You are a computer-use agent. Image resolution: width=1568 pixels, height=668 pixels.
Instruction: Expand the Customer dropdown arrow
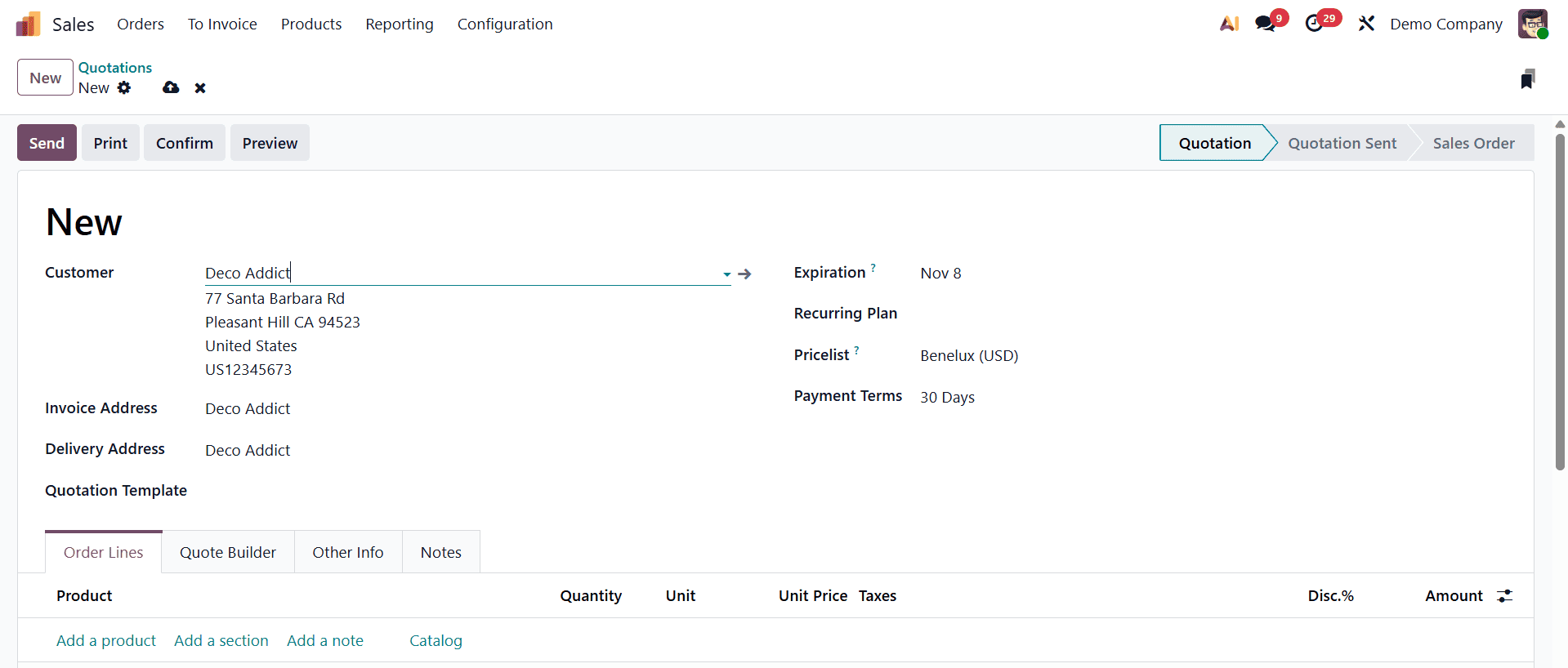(x=726, y=274)
